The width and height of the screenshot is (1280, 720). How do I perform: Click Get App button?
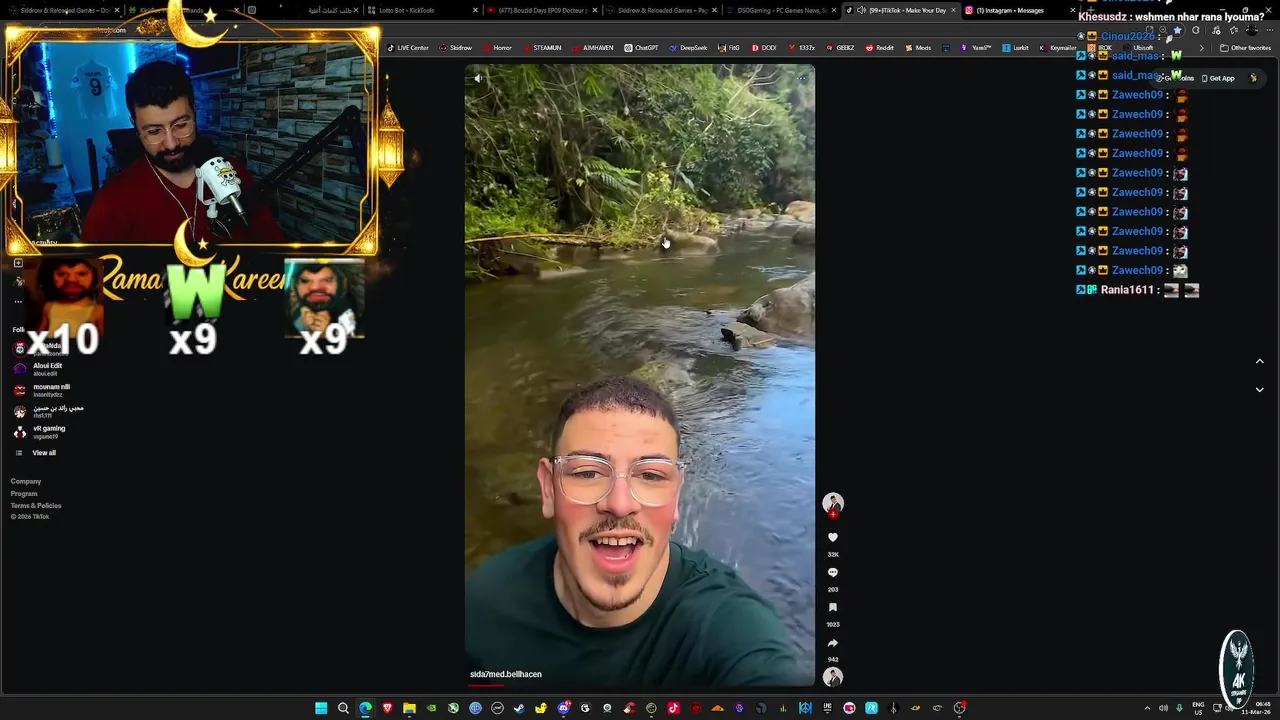(1217, 78)
